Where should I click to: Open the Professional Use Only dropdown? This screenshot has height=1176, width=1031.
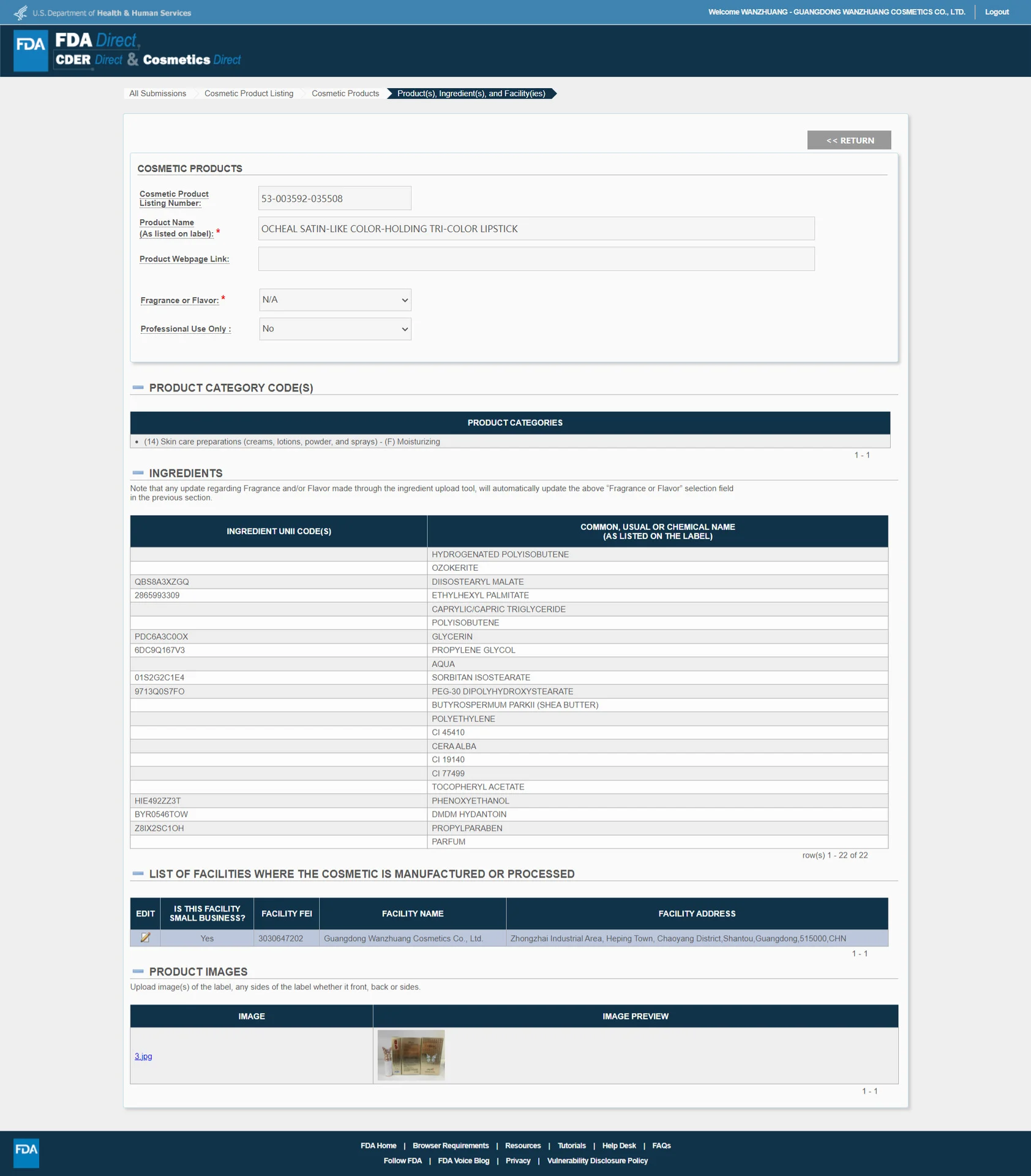pos(335,329)
